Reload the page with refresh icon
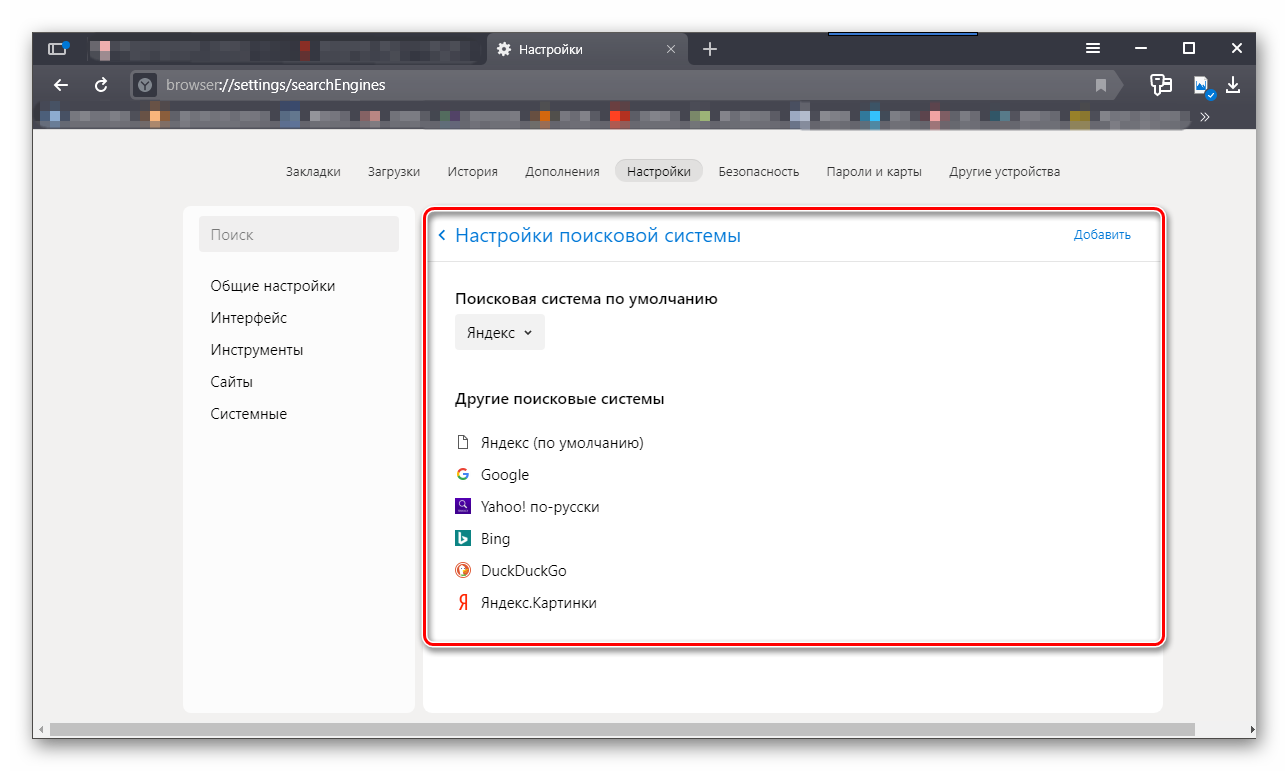 [x=101, y=85]
